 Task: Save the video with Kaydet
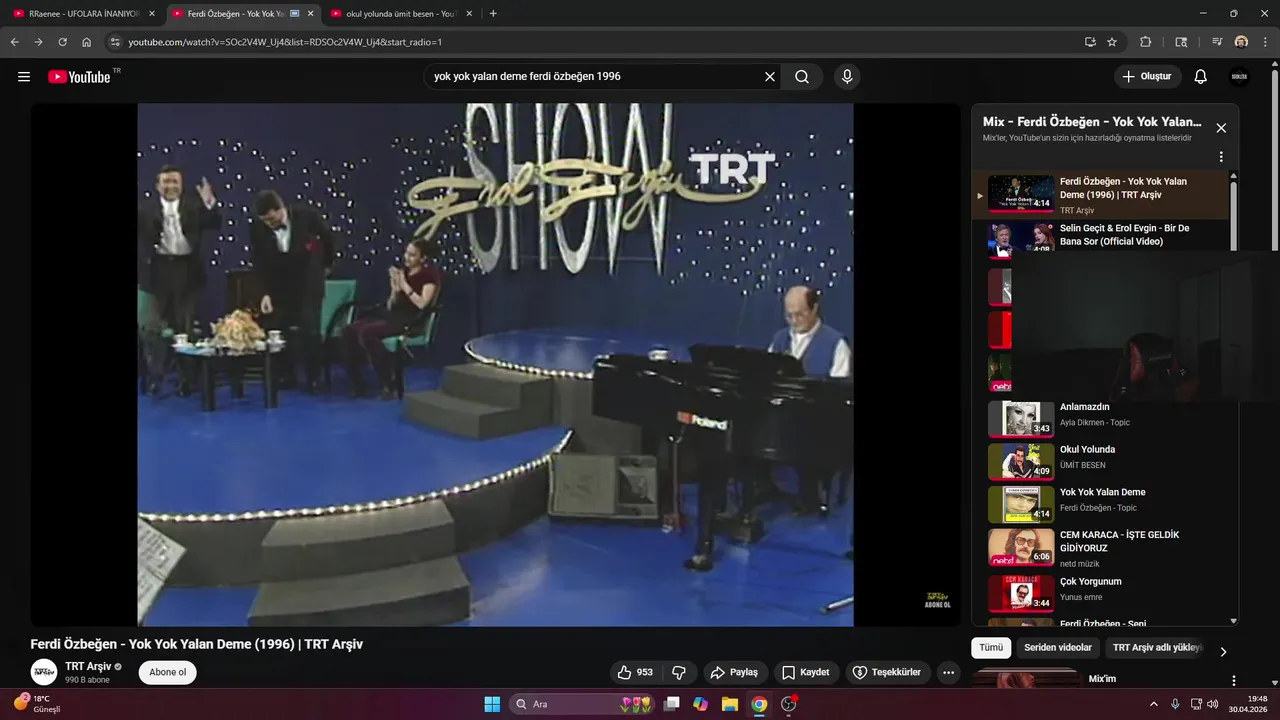805,672
